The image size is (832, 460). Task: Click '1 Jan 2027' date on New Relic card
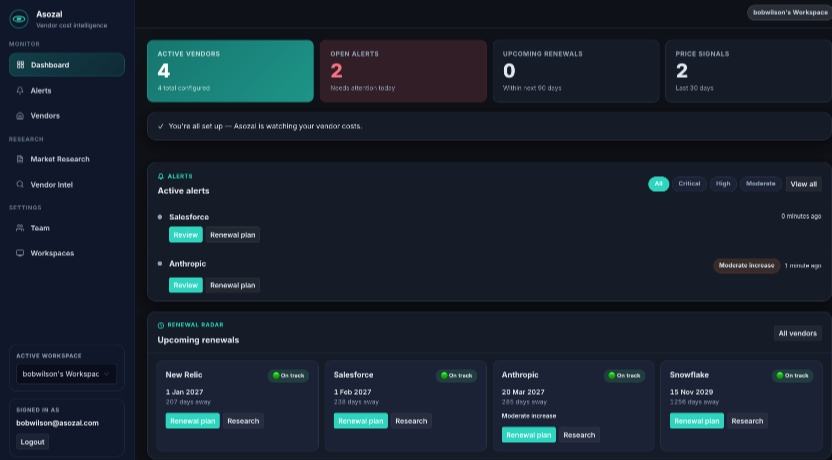pyautogui.click(x=184, y=392)
